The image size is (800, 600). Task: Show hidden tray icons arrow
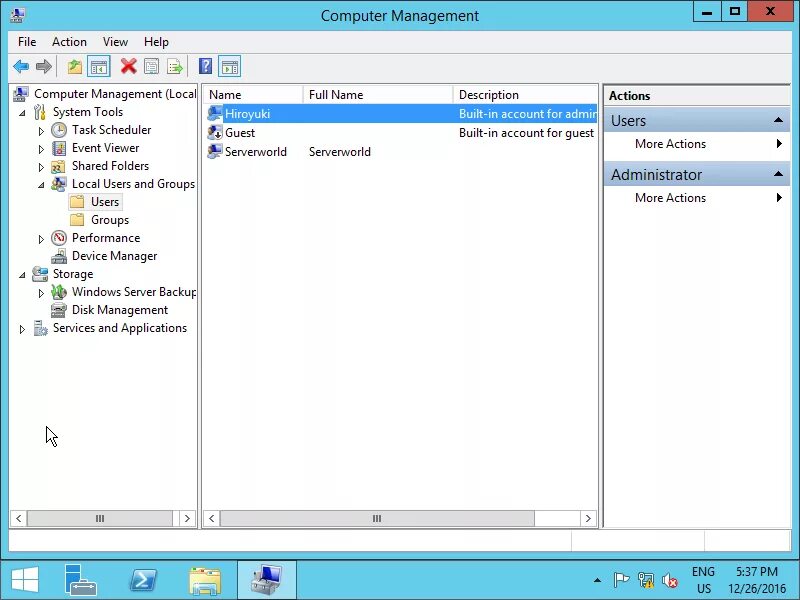(x=597, y=580)
